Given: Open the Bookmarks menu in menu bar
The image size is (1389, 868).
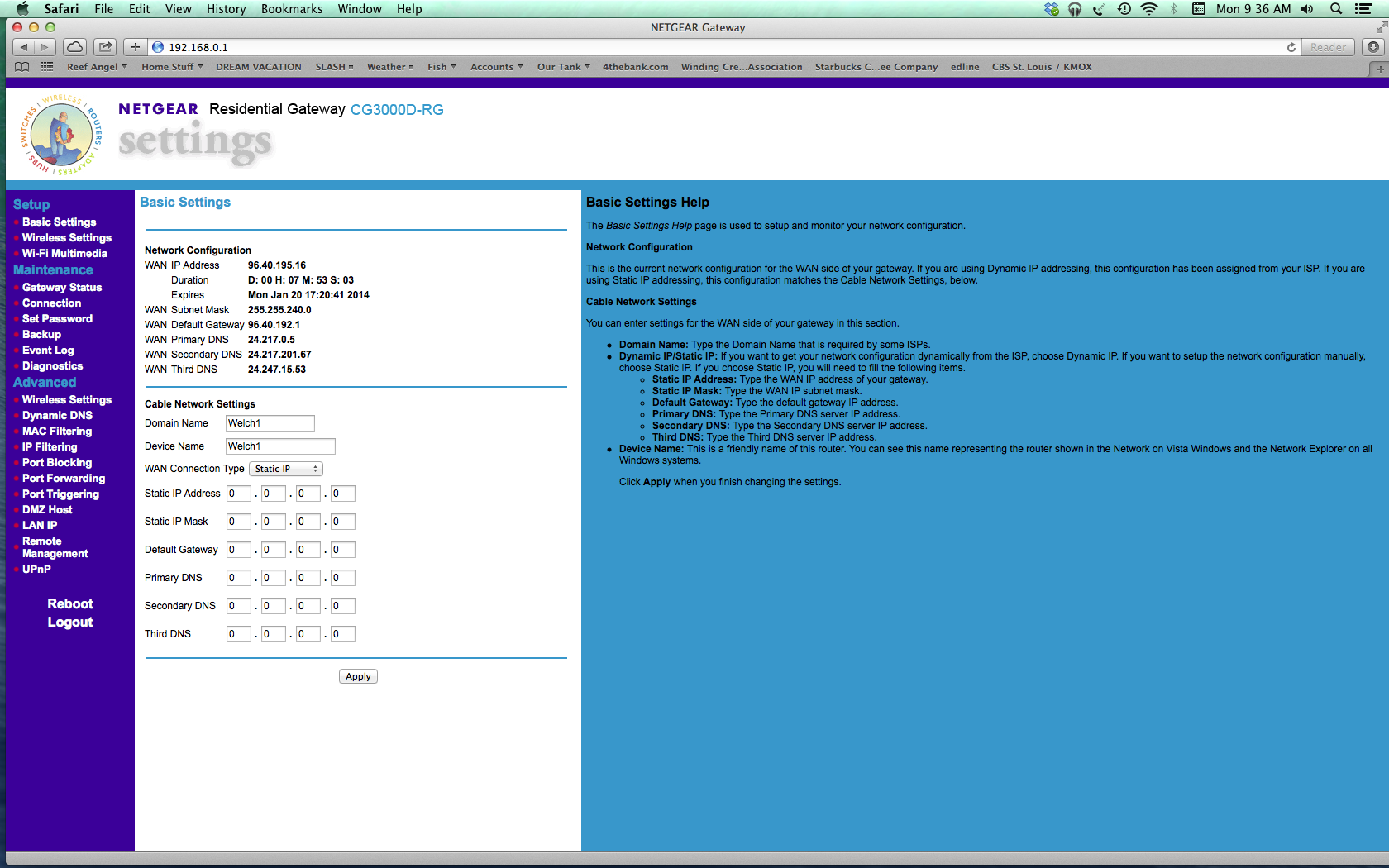Looking at the screenshot, I should (291, 9).
